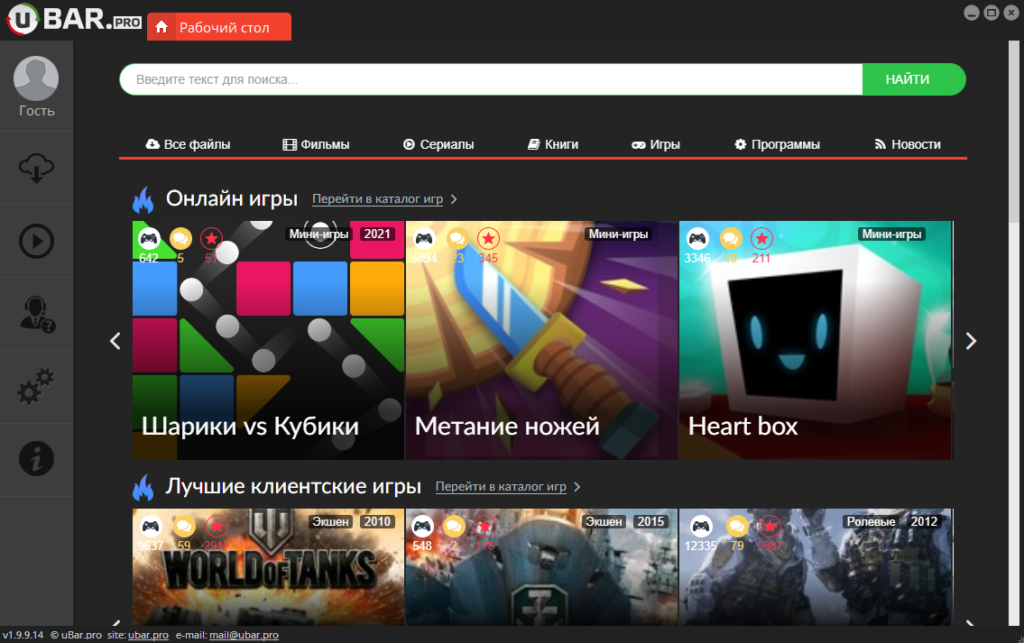
Task: Click Мини-игры tag on Heart box card
Action: pyautogui.click(x=891, y=234)
